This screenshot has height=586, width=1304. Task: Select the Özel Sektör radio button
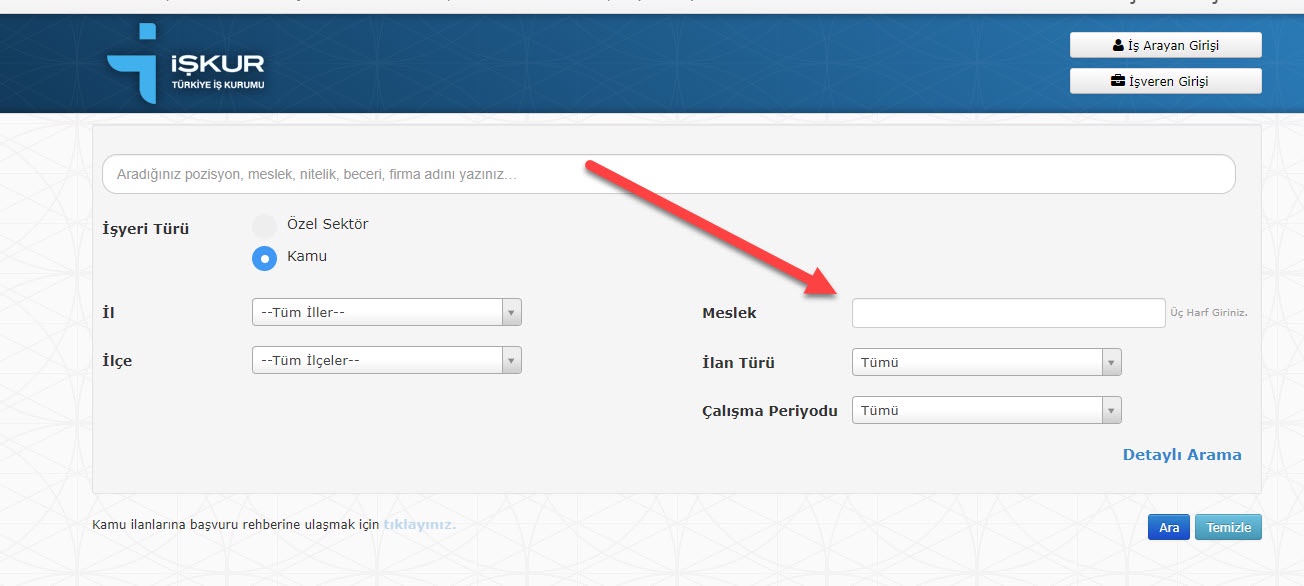pyautogui.click(x=264, y=225)
